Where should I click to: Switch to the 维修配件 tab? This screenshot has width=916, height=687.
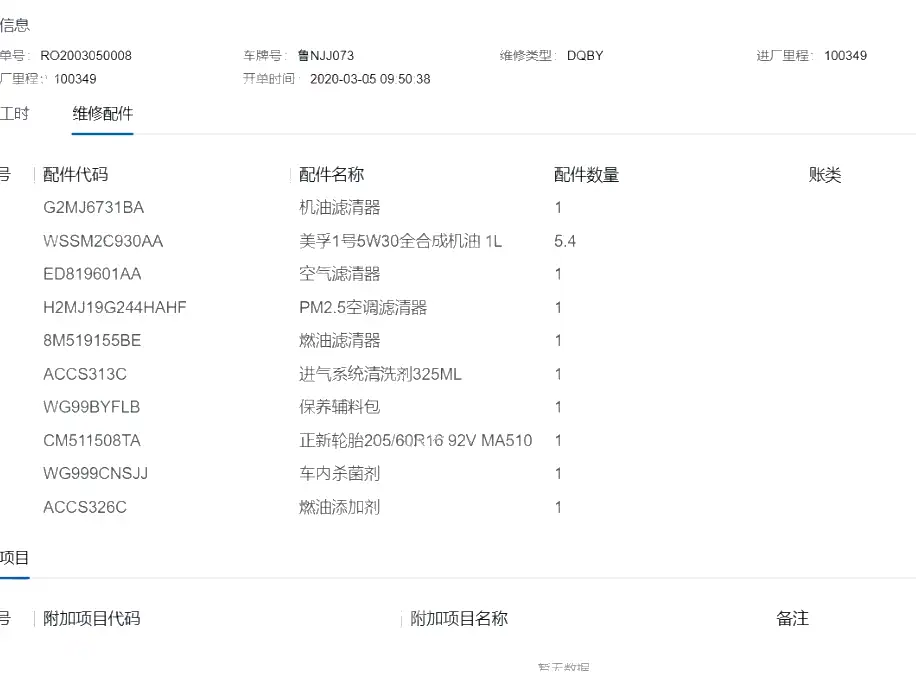[103, 113]
